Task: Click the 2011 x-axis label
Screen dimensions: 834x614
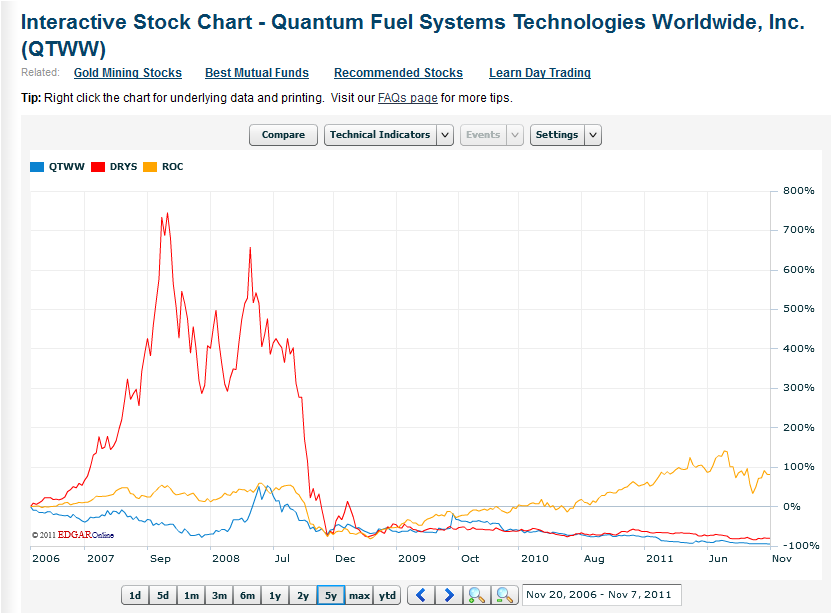Action: [660, 559]
